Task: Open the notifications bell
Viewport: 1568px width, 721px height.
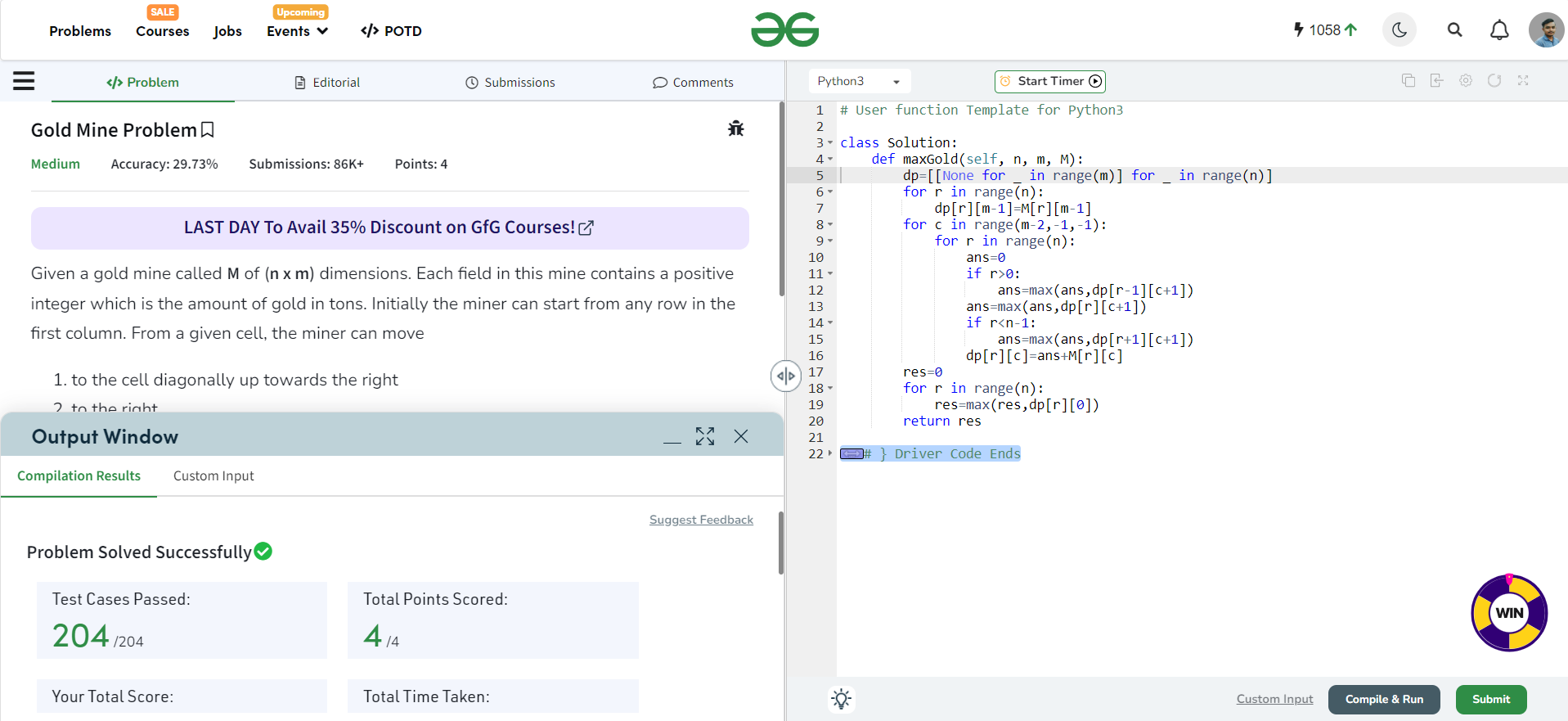Action: point(1499,30)
